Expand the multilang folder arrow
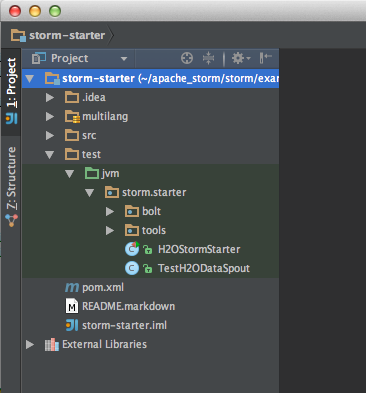This screenshot has width=366, height=393. click(50, 116)
